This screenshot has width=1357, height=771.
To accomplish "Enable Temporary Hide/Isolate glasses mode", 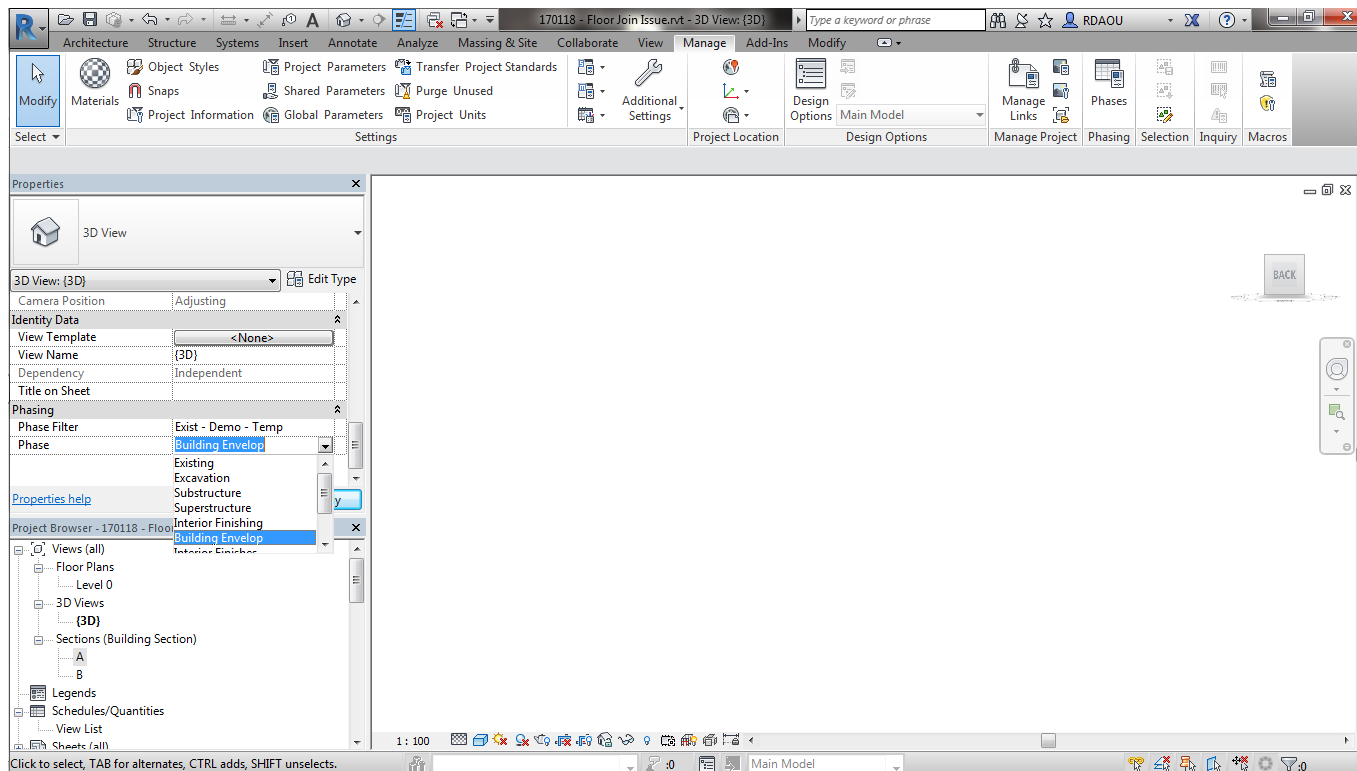I will [625, 739].
